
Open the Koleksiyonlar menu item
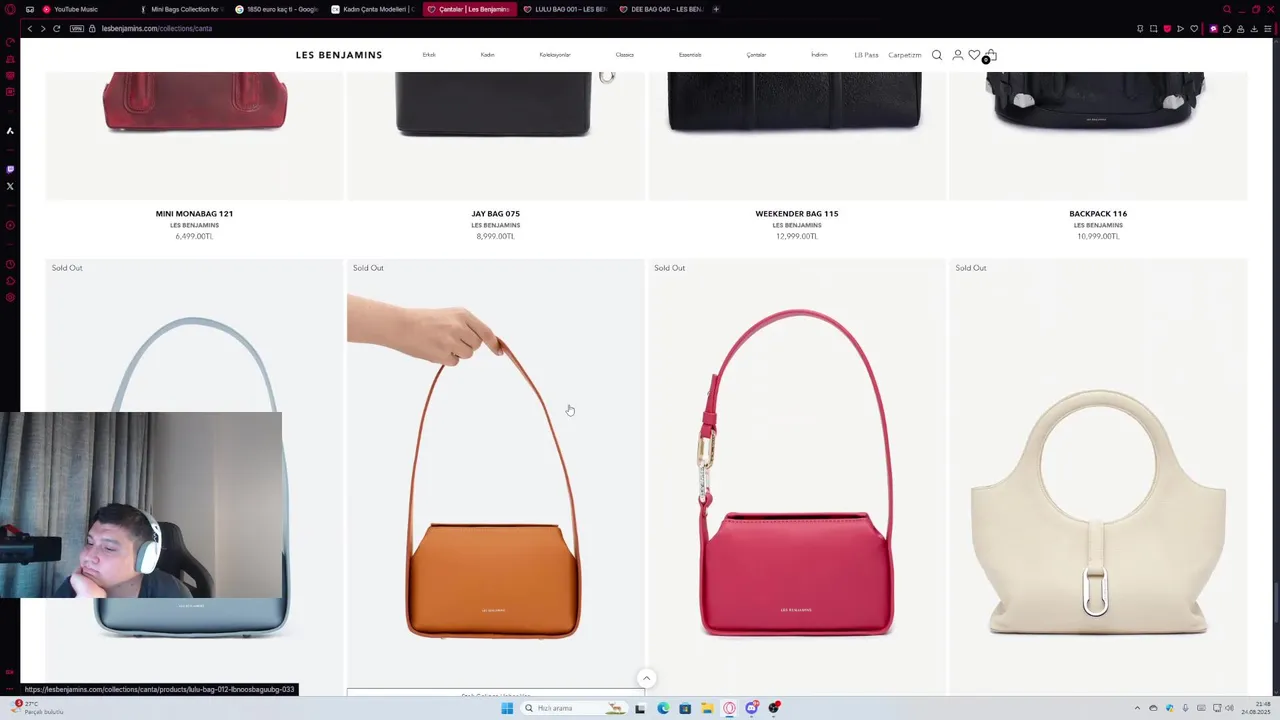pos(555,55)
